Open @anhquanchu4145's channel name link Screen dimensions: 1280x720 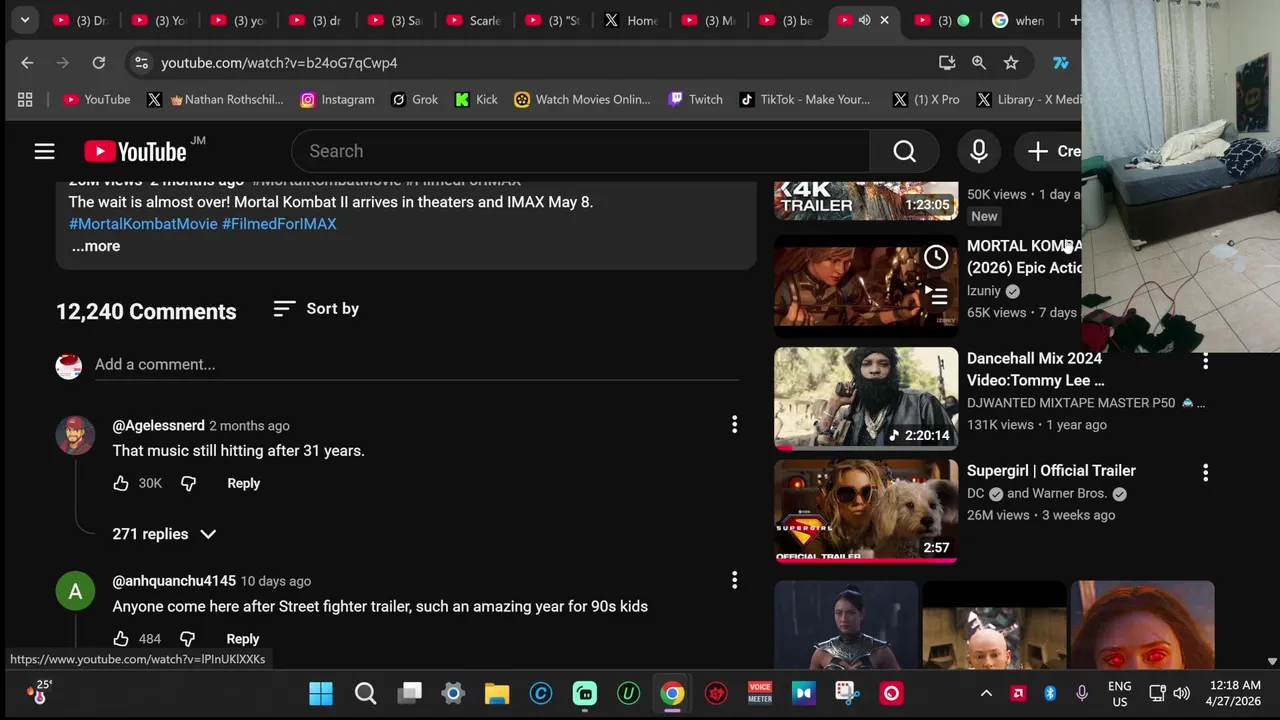[x=174, y=580]
